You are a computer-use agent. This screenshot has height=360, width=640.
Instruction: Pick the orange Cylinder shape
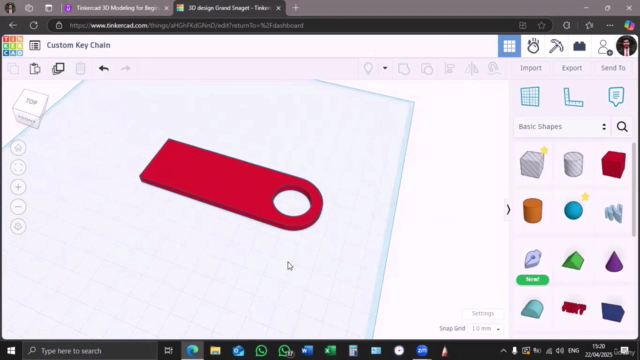tap(533, 211)
